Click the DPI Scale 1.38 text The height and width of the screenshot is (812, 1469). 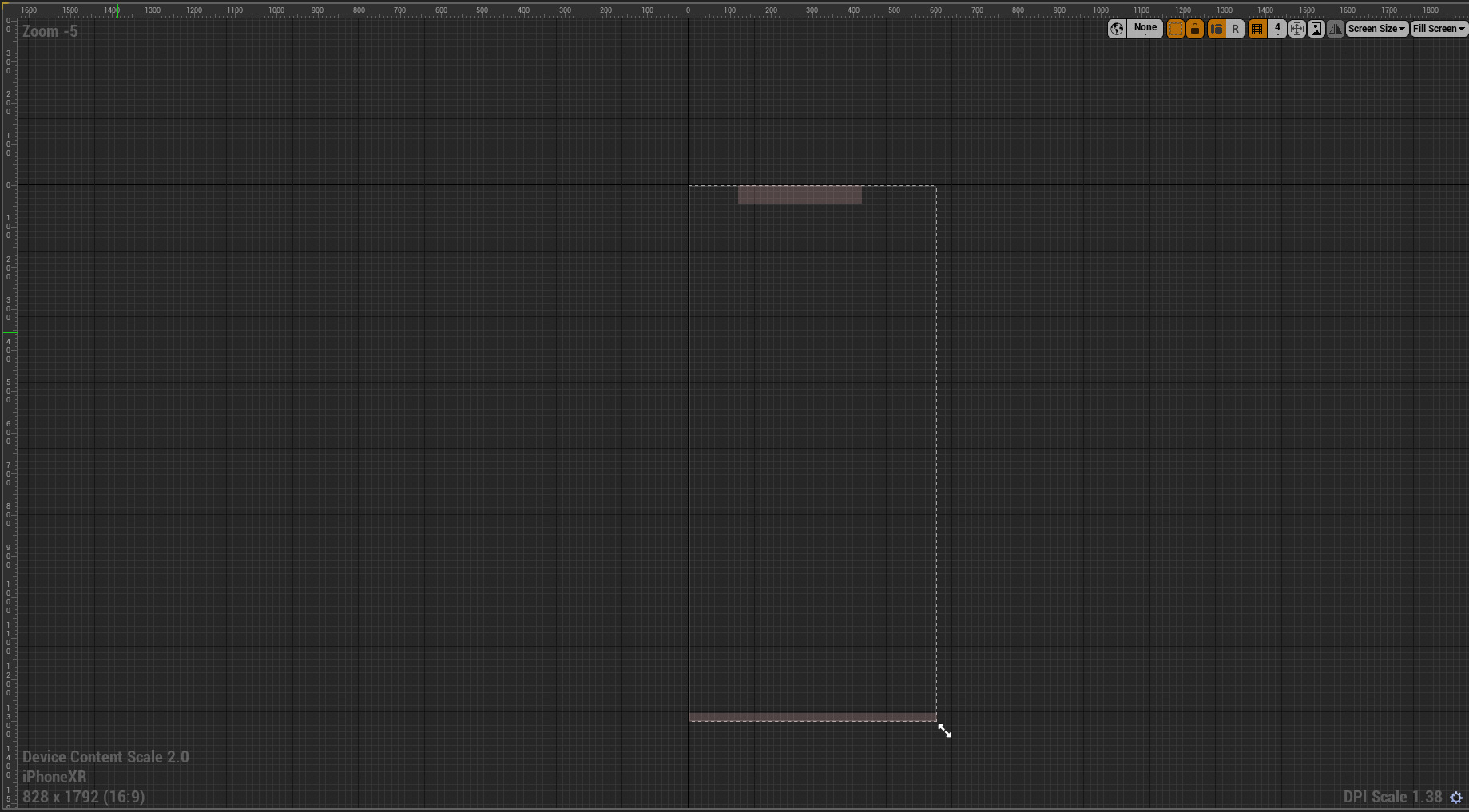click(1392, 797)
